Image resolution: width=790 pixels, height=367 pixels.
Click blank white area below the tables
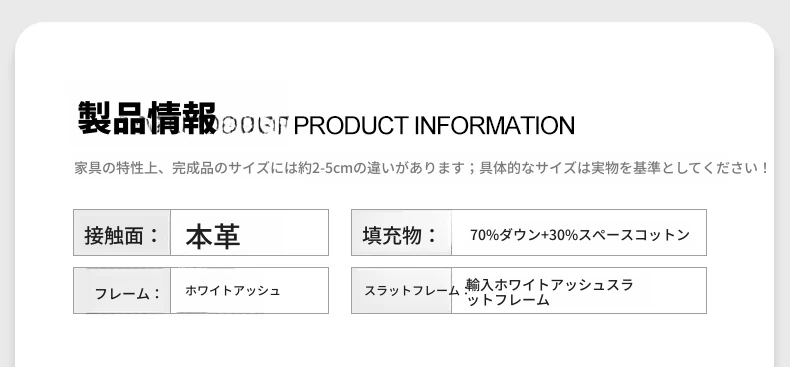pyautogui.click(x=394, y=340)
